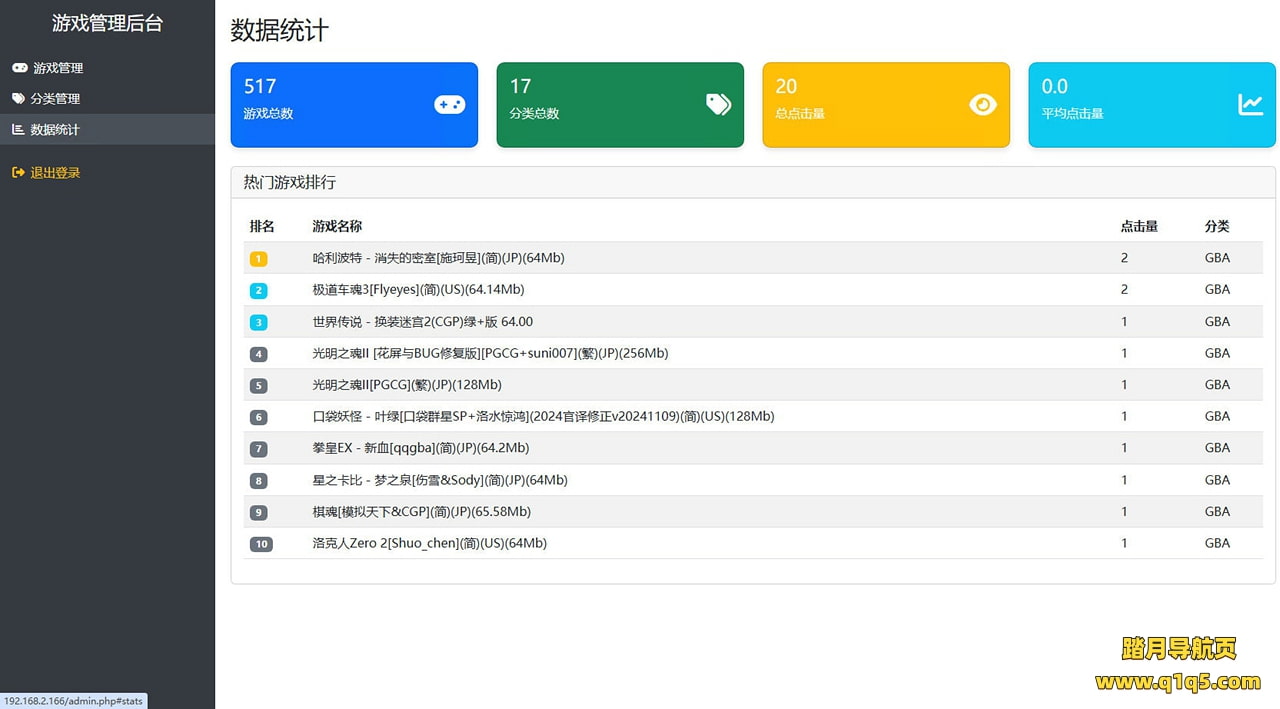Click the rank 10 badge
Viewport: 1280px width, 709px height.
tap(261, 544)
